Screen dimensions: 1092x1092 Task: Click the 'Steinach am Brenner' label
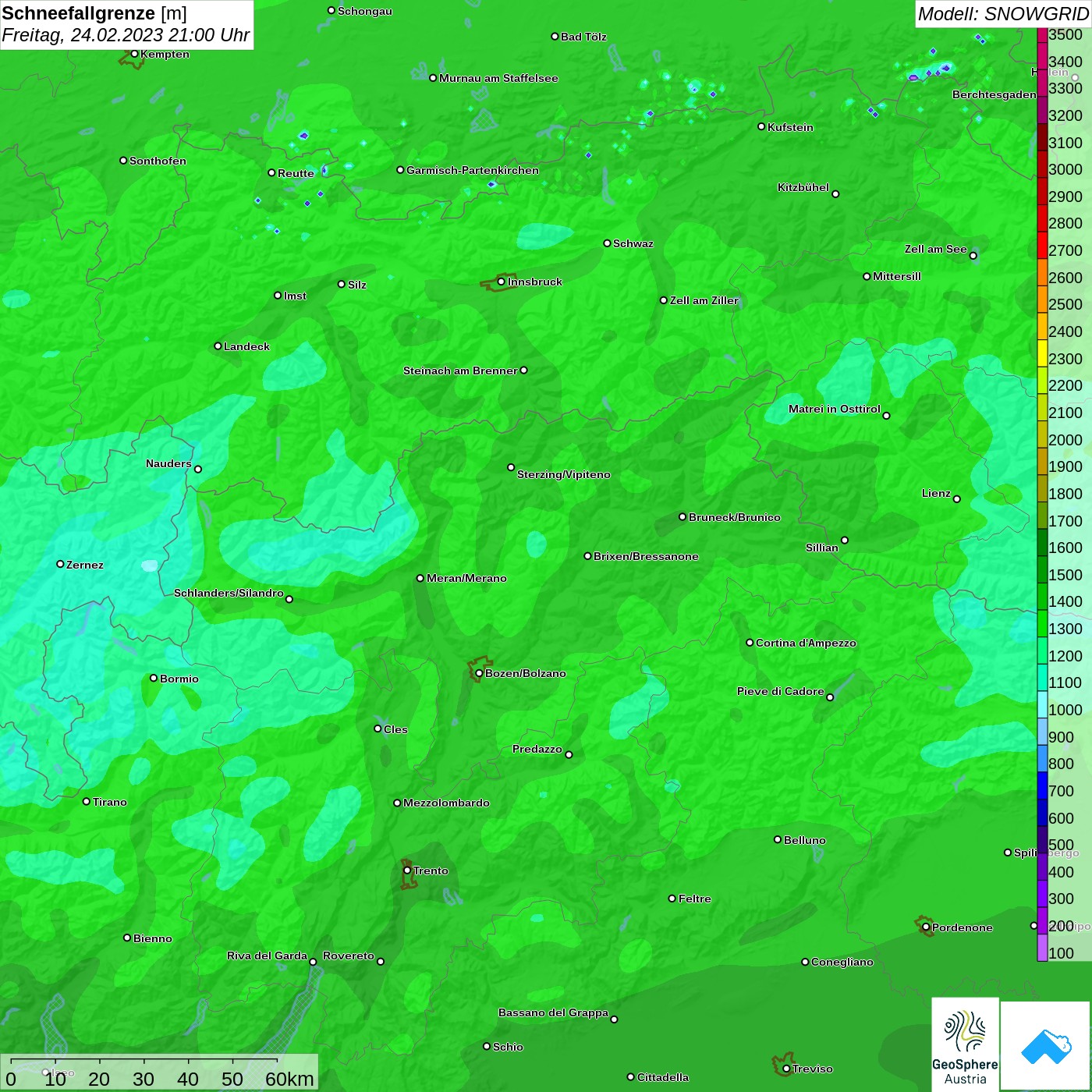tap(460, 370)
